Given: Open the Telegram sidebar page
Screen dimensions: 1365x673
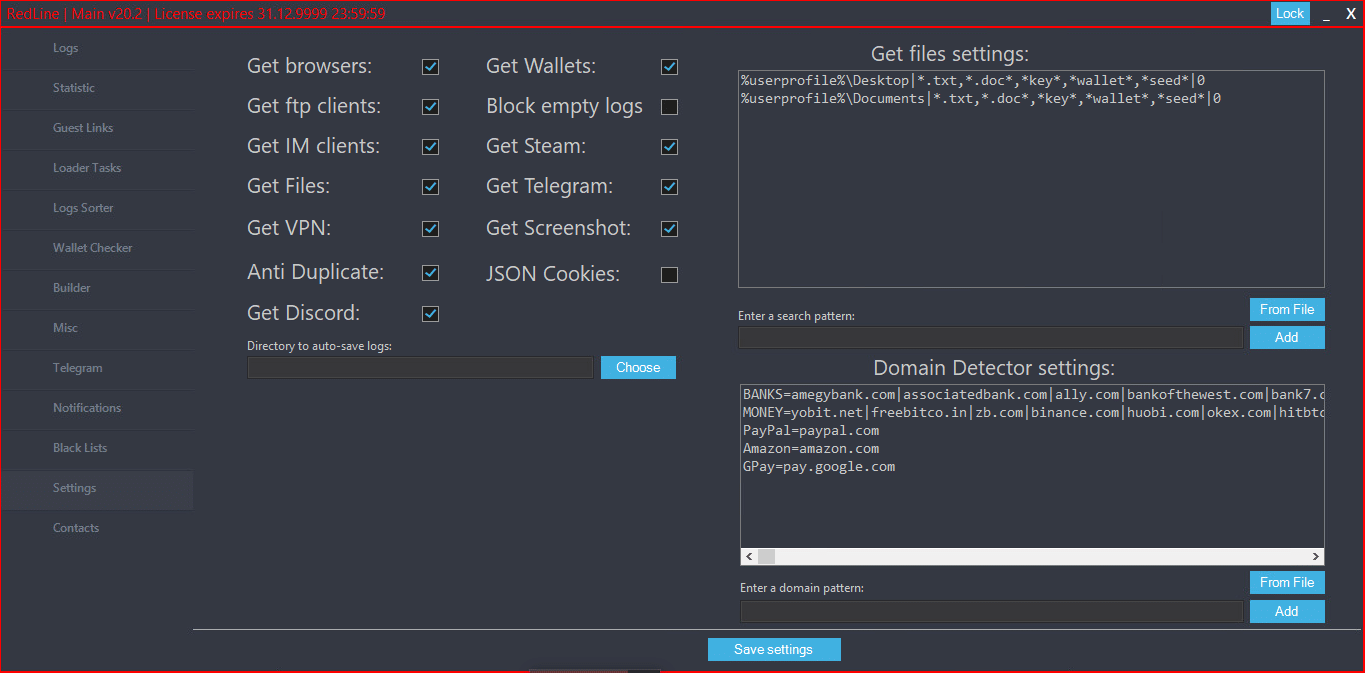Looking at the screenshot, I should [97, 368].
